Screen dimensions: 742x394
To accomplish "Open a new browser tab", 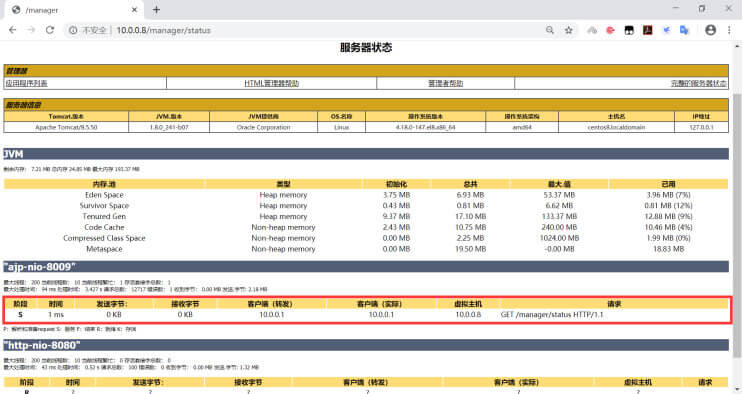I will click(x=156, y=9).
